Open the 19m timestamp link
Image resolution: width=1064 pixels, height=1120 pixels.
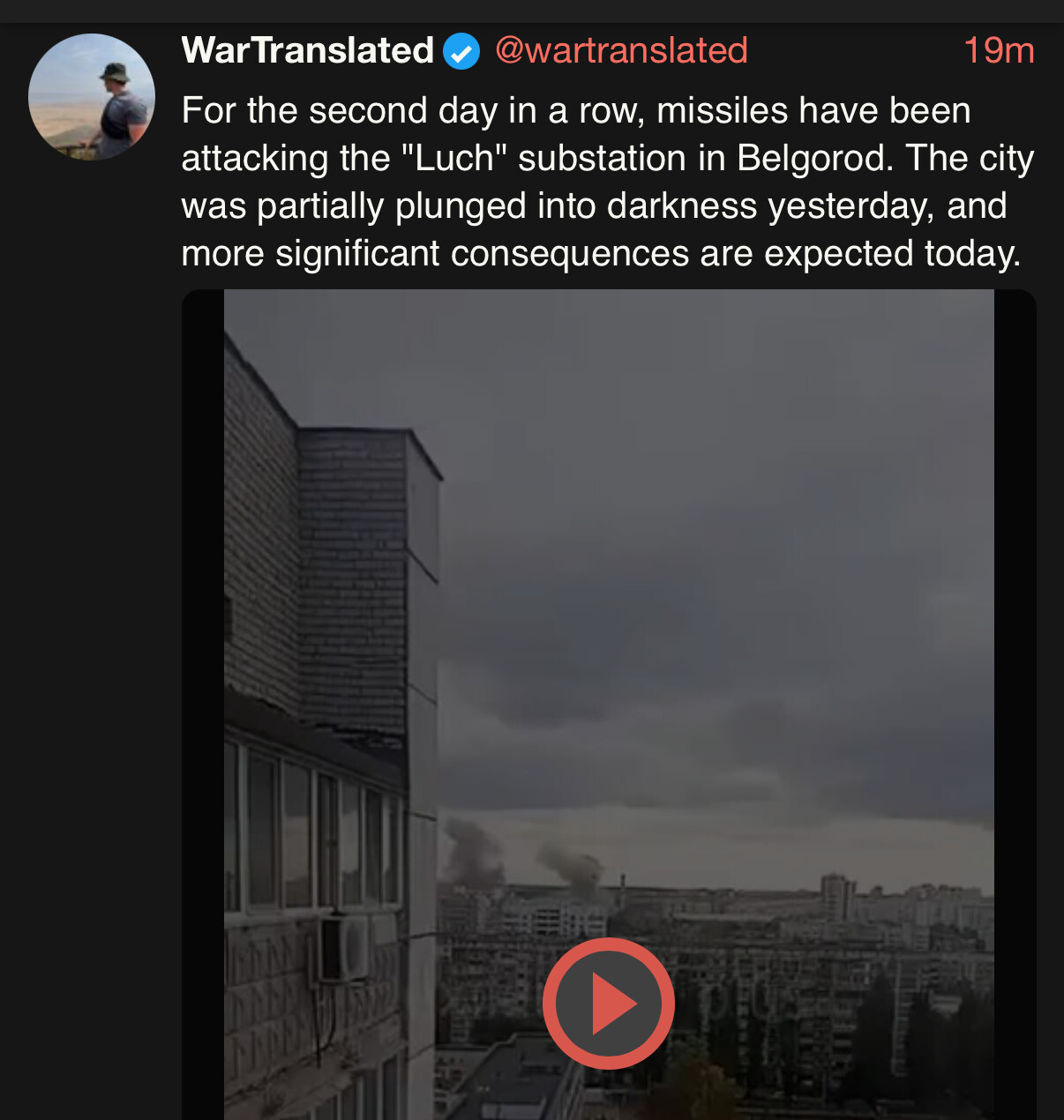(998, 51)
